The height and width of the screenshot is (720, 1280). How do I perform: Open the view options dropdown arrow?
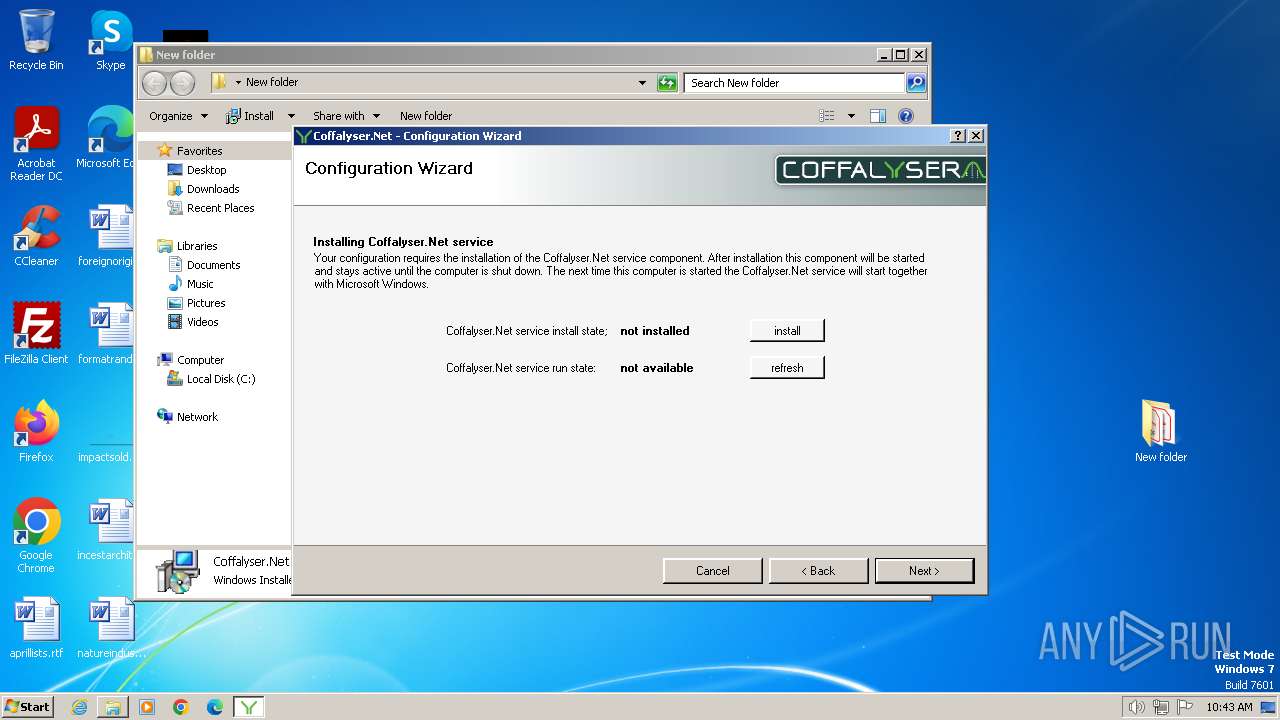click(x=851, y=116)
